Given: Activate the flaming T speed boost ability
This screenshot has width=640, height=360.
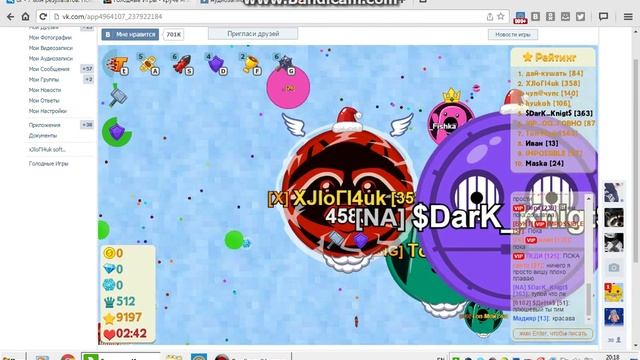Looking at the screenshot, I should point(117,65).
